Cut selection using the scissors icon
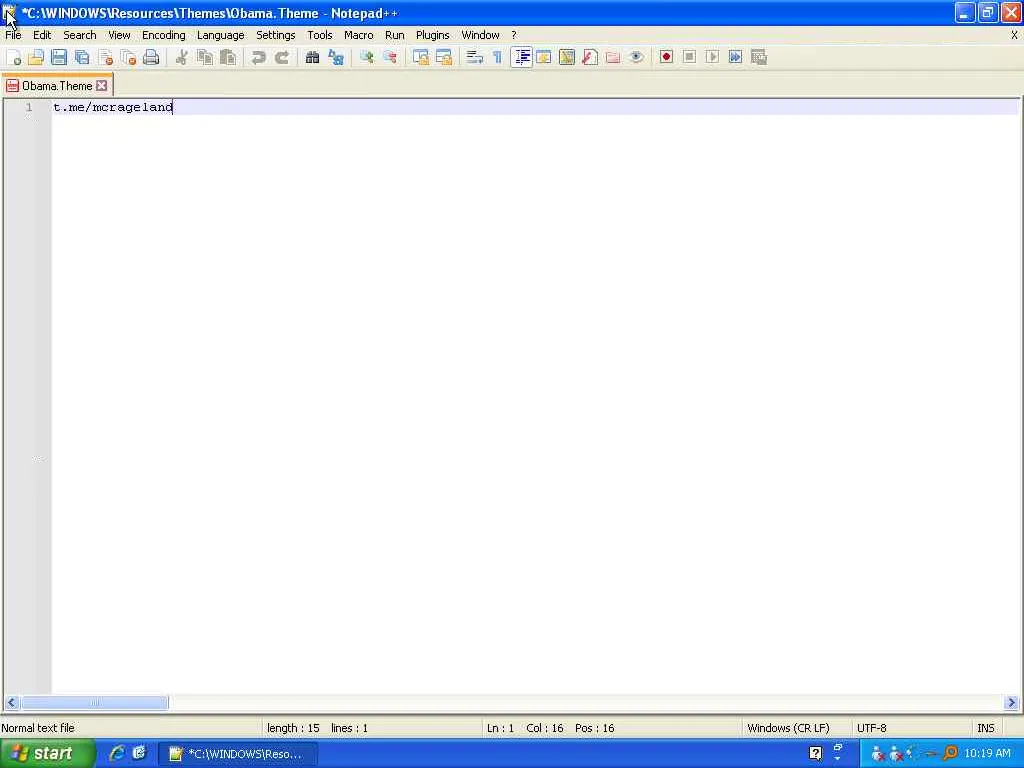This screenshot has width=1024, height=768. [x=182, y=57]
